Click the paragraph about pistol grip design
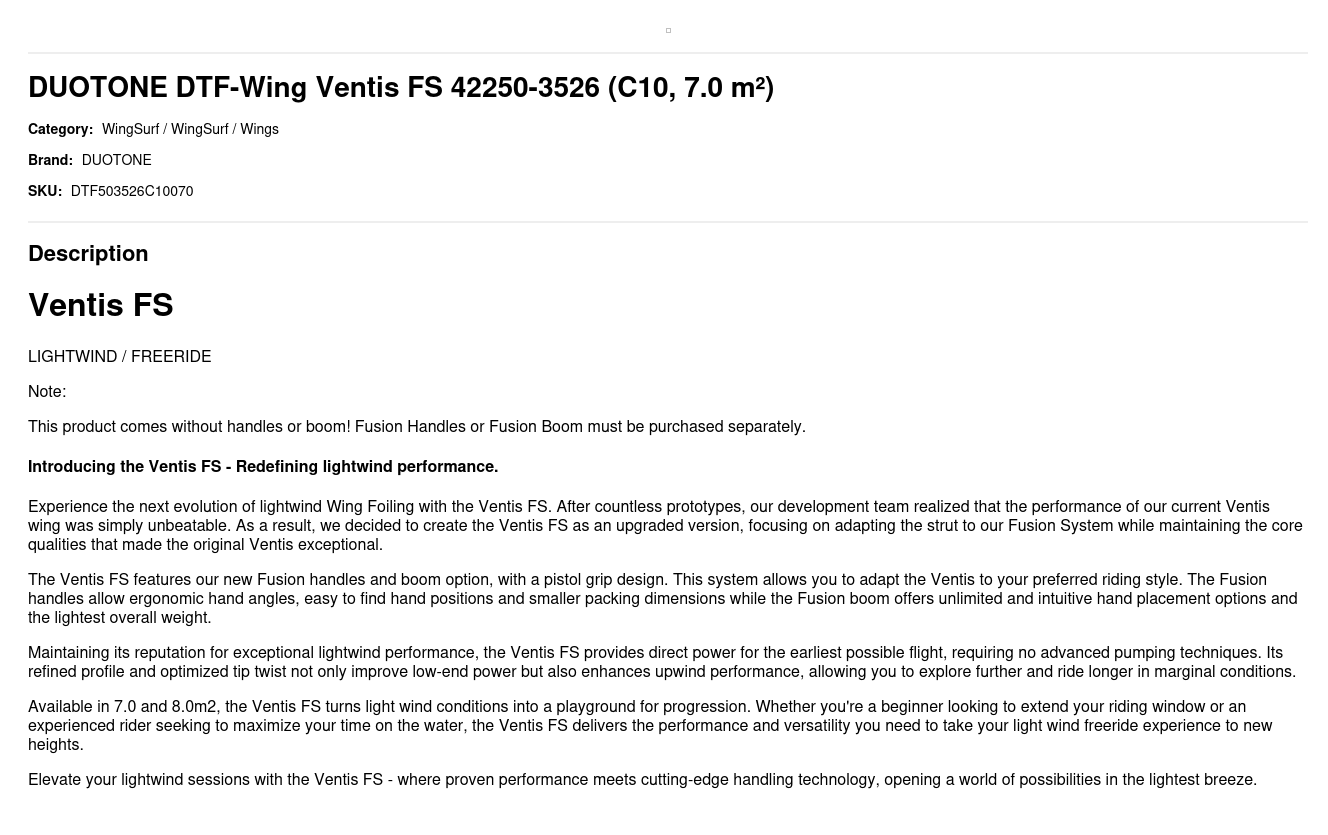The width and height of the screenshot is (1328, 835). tap(664, 599)
